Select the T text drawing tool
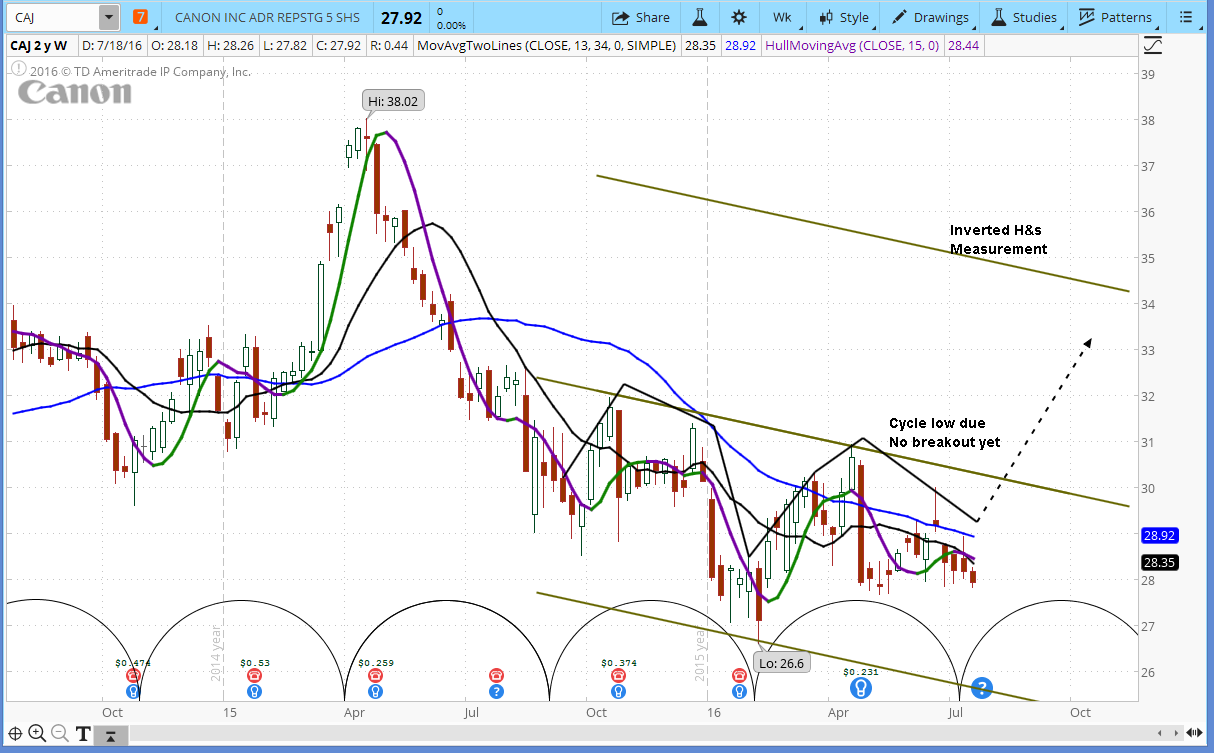 (82, 733)
